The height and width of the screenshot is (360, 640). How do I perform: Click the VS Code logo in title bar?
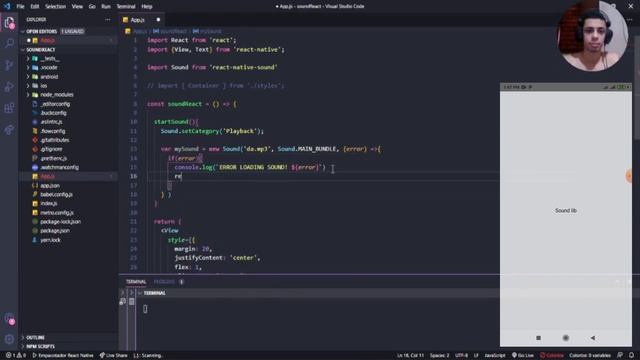point(7,6)
